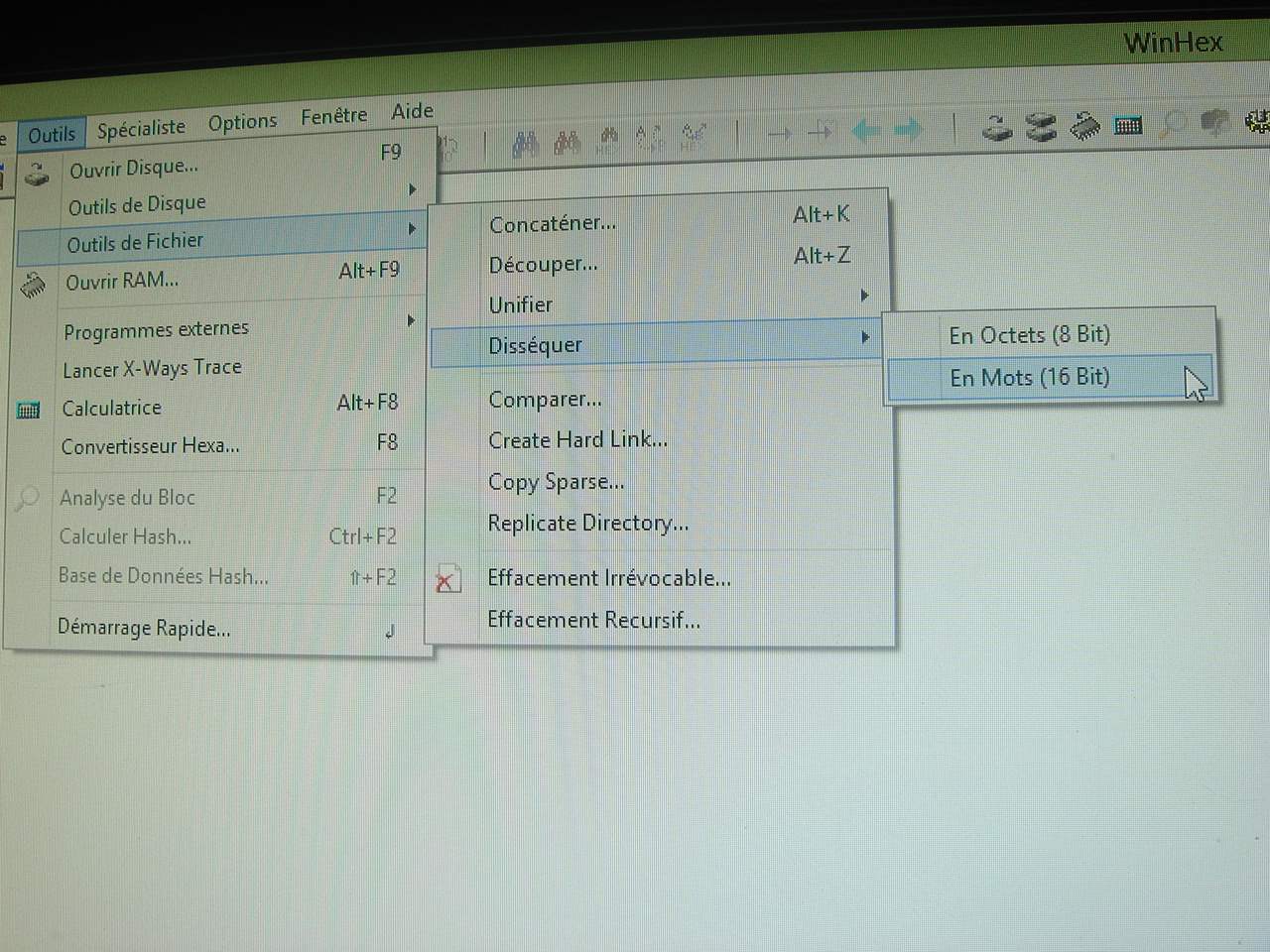Expand the Disséquer submenu arrow
1270x952 pixels.
865,337
